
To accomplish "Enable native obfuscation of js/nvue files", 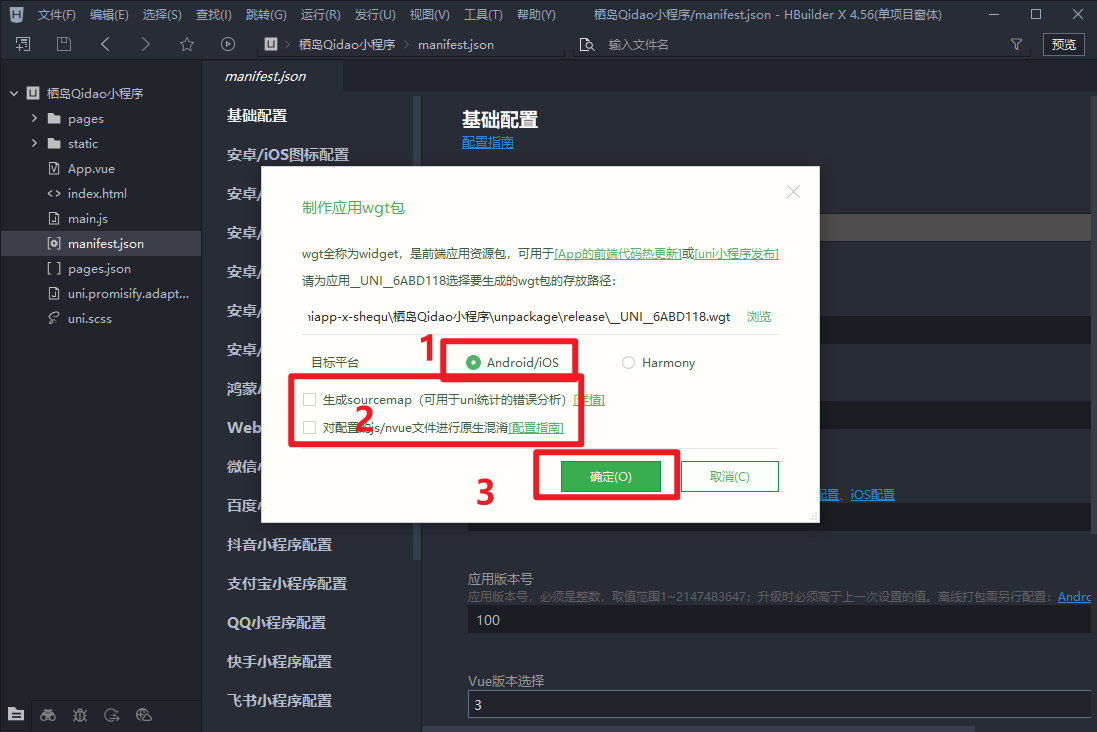I will click(x=309, y=427).
